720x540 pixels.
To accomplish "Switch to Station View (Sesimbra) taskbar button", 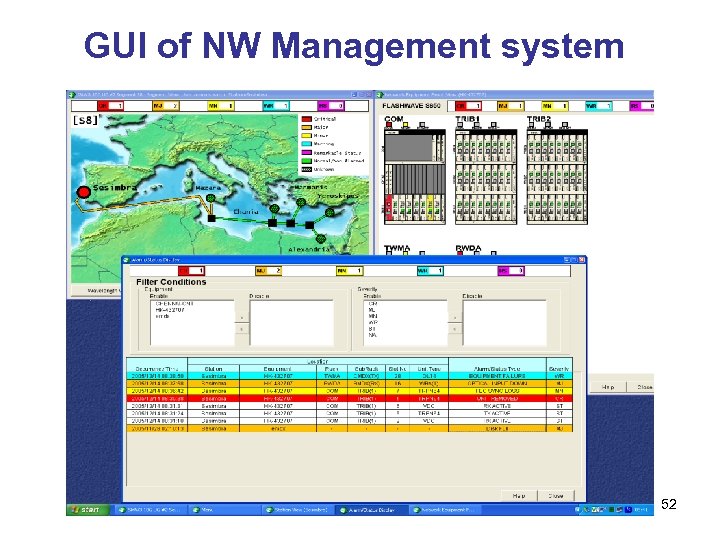I will click(297, 510).
